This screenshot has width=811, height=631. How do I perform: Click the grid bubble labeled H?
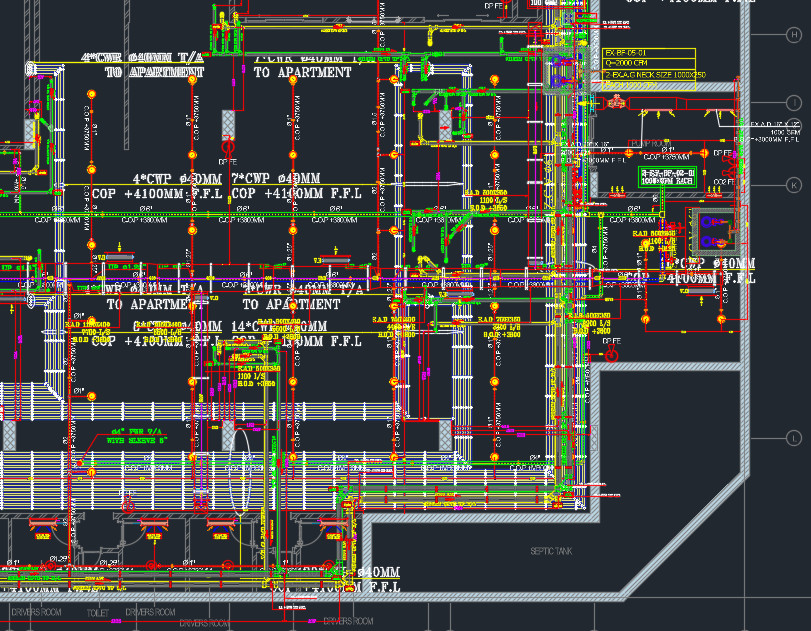(x=794, y=35)
